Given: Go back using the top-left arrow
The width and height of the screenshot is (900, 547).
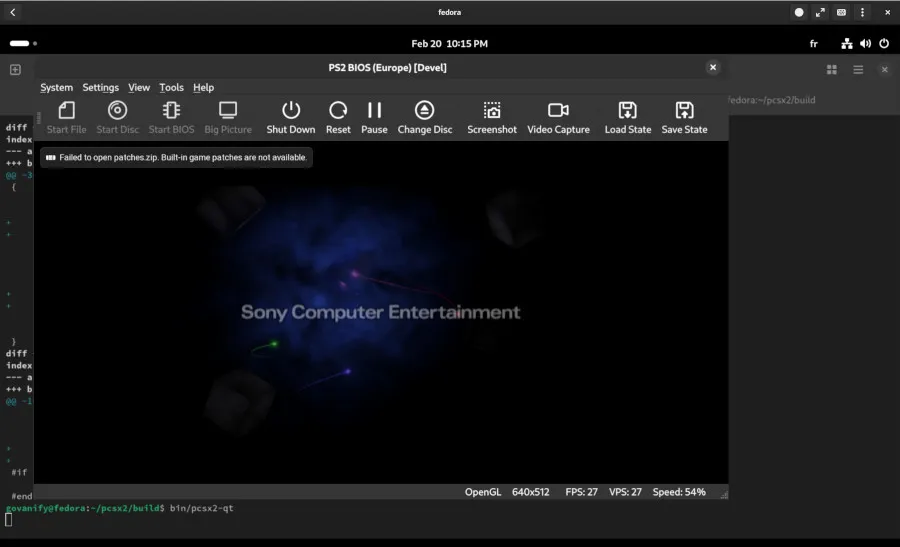Looking at the screenshot, I should click(13, 12).
